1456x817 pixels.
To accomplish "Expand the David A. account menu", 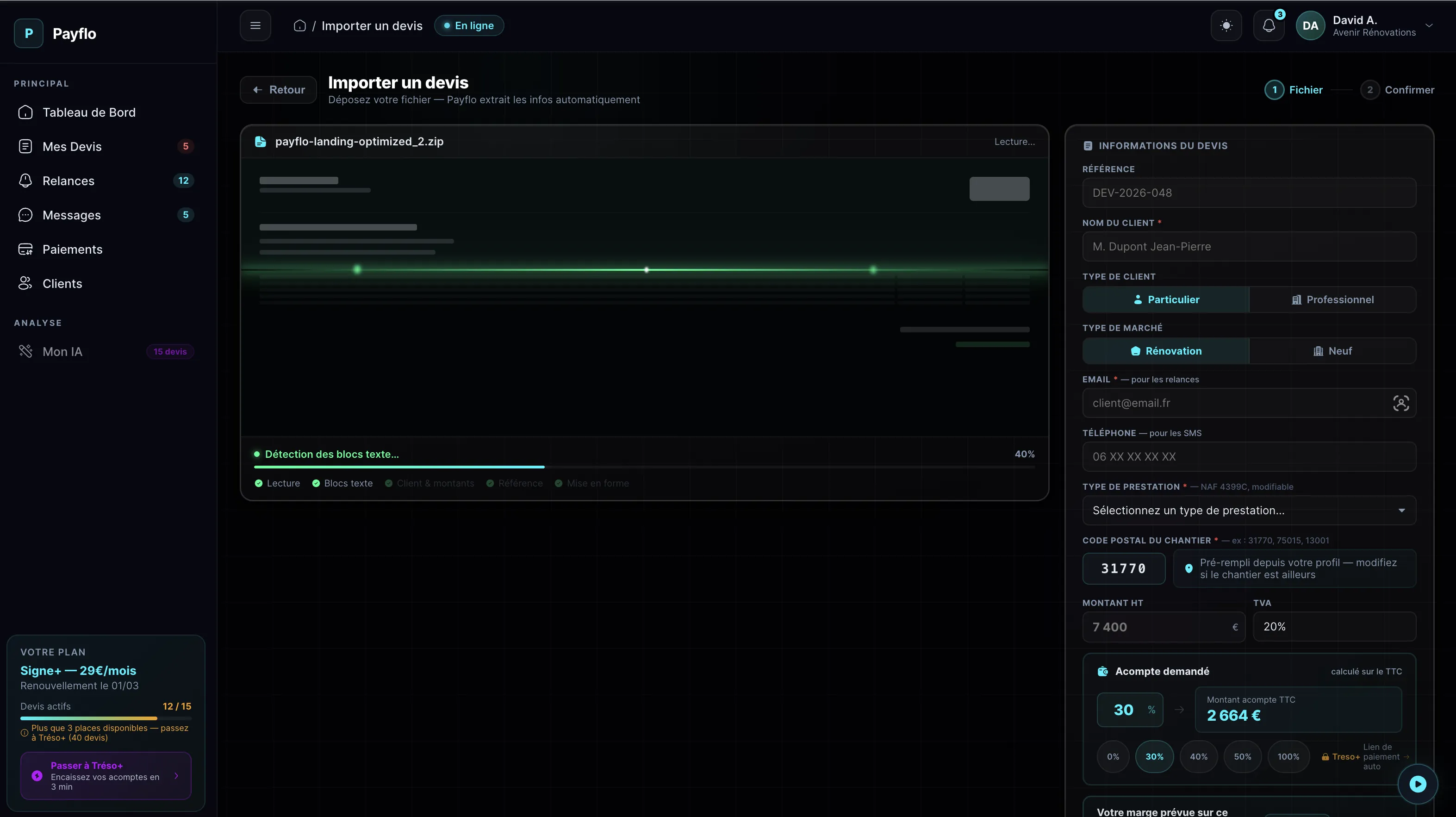I will point(1429,25).
